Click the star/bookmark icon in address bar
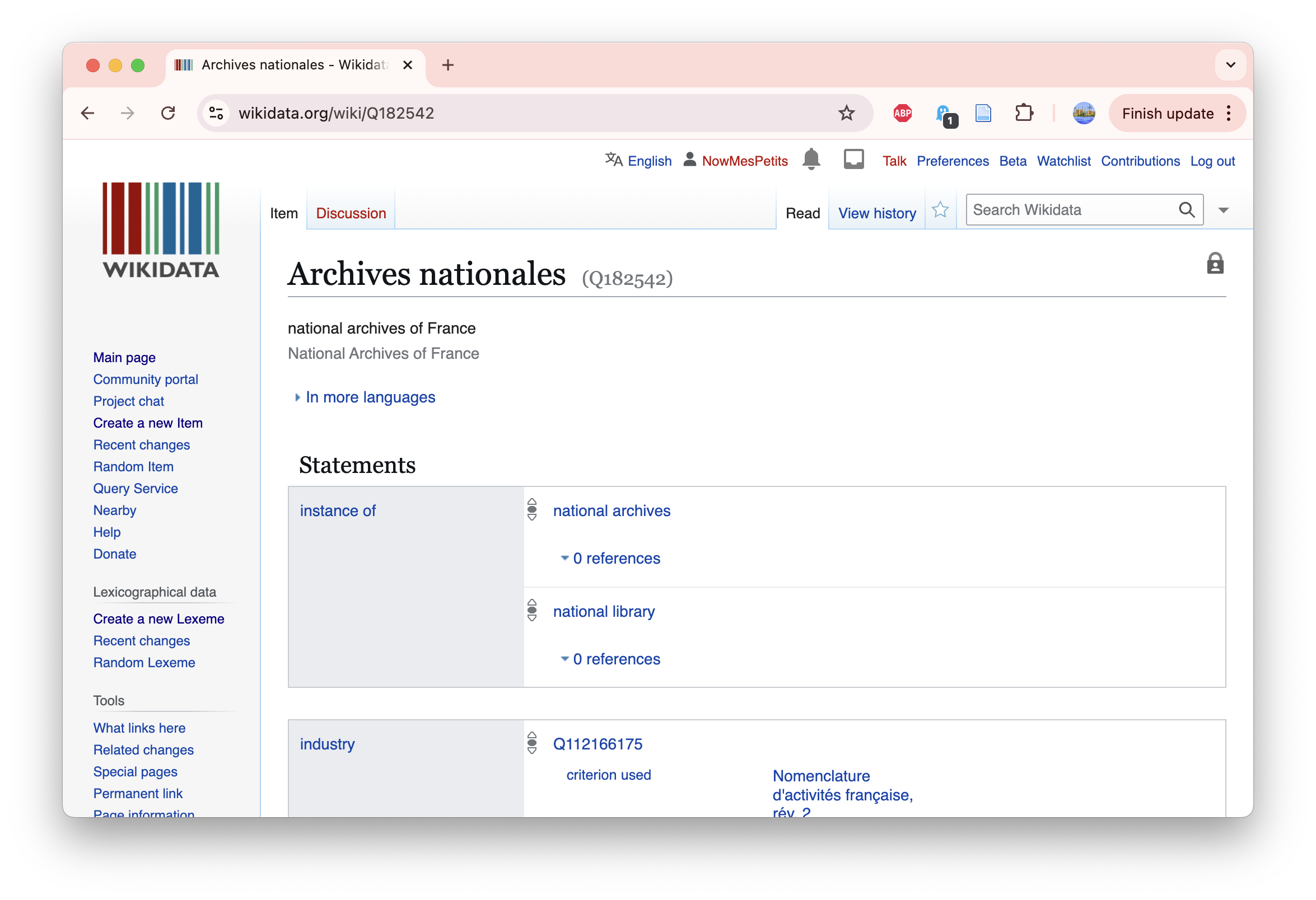1316x900 pixels. pyautogui.click(x=847, y=112)
